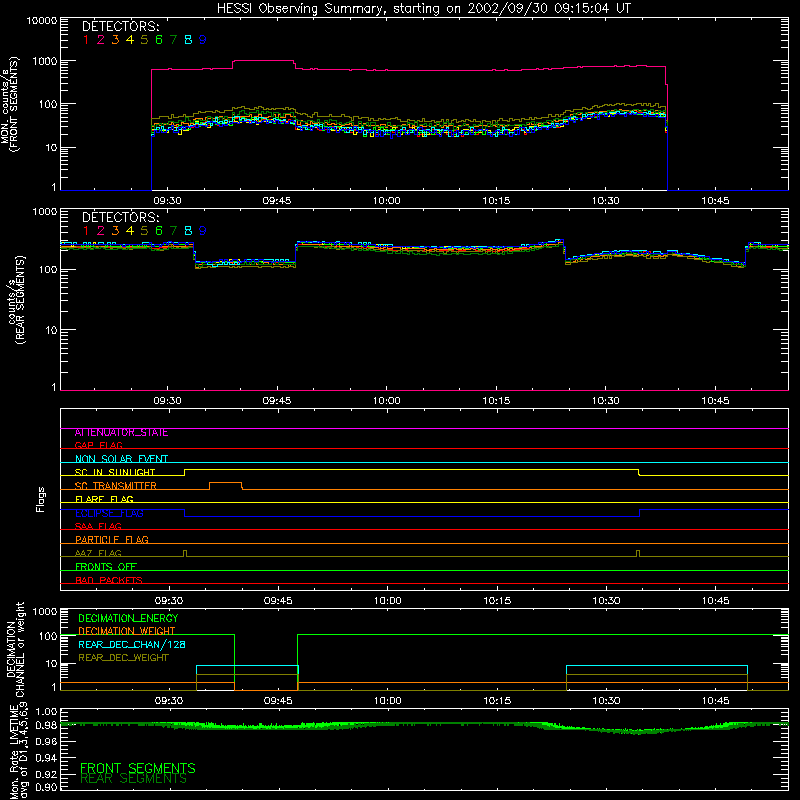Click the REAR SEGMENTS counts/s axis label
The height and width of the screenshot is (800, 800).
(15, 299)
